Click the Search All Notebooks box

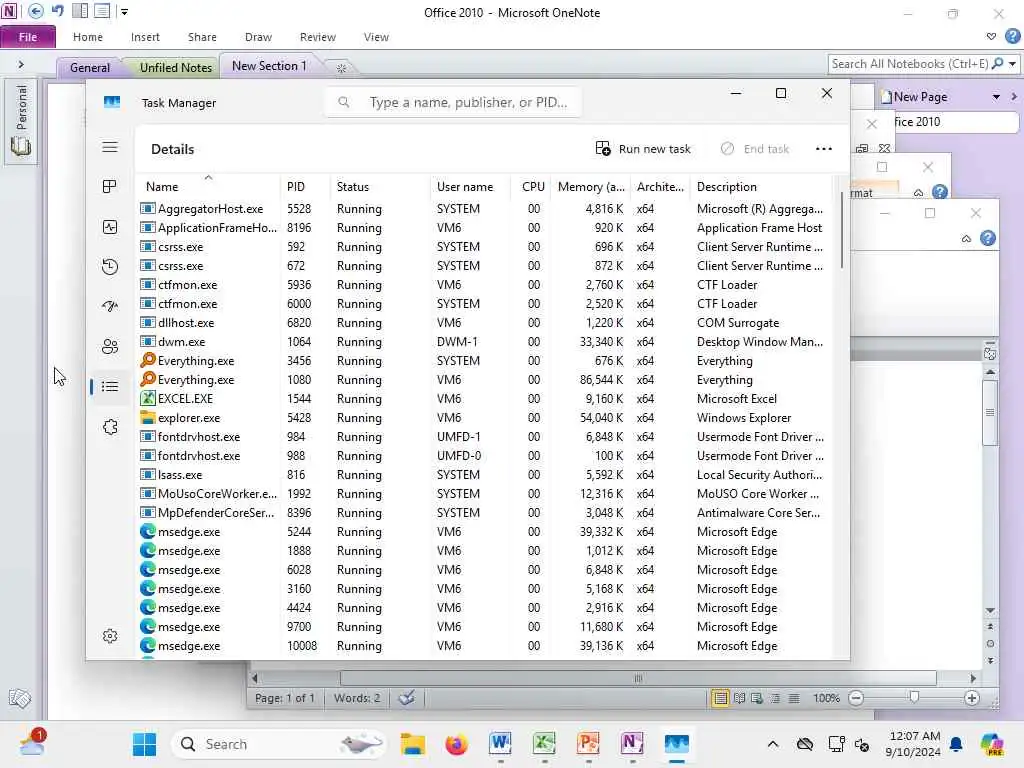point(909,64)
